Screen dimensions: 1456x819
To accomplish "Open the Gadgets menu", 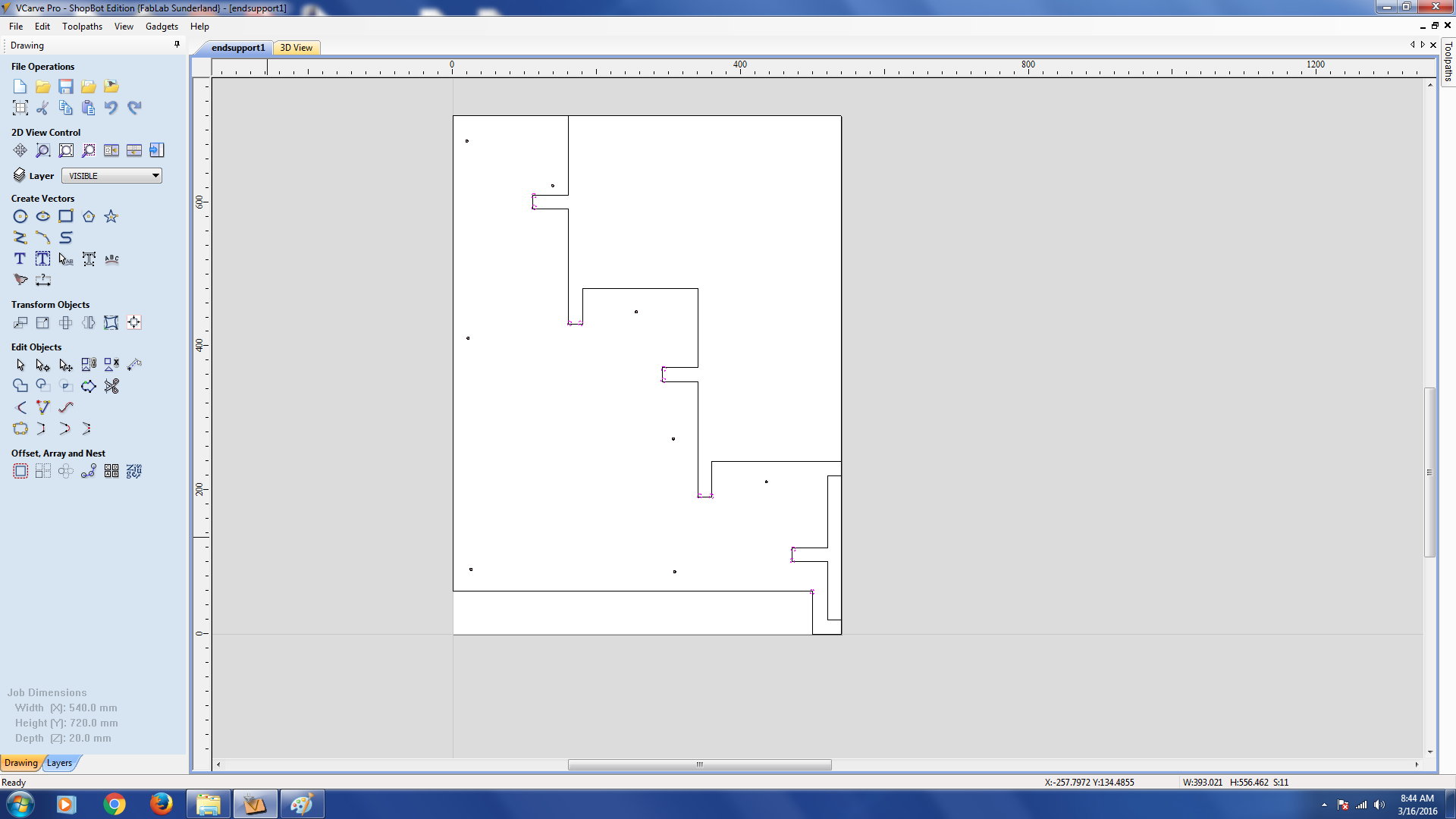I will [x=162, y=27].
